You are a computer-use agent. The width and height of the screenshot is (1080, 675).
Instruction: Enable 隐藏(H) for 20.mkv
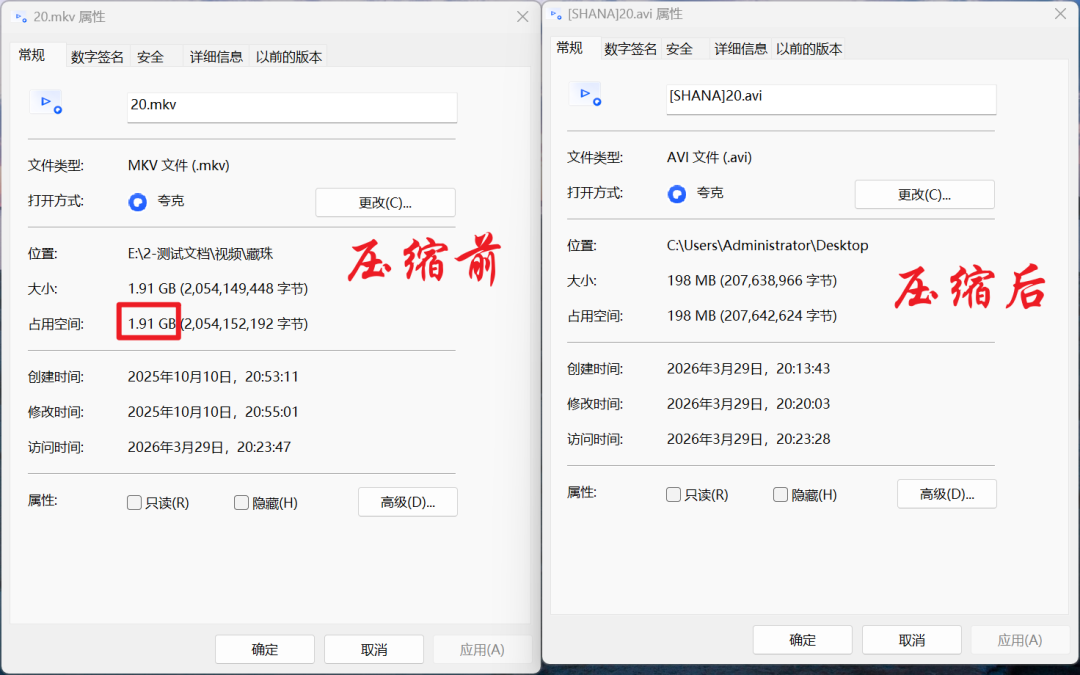tap(239, 502)
